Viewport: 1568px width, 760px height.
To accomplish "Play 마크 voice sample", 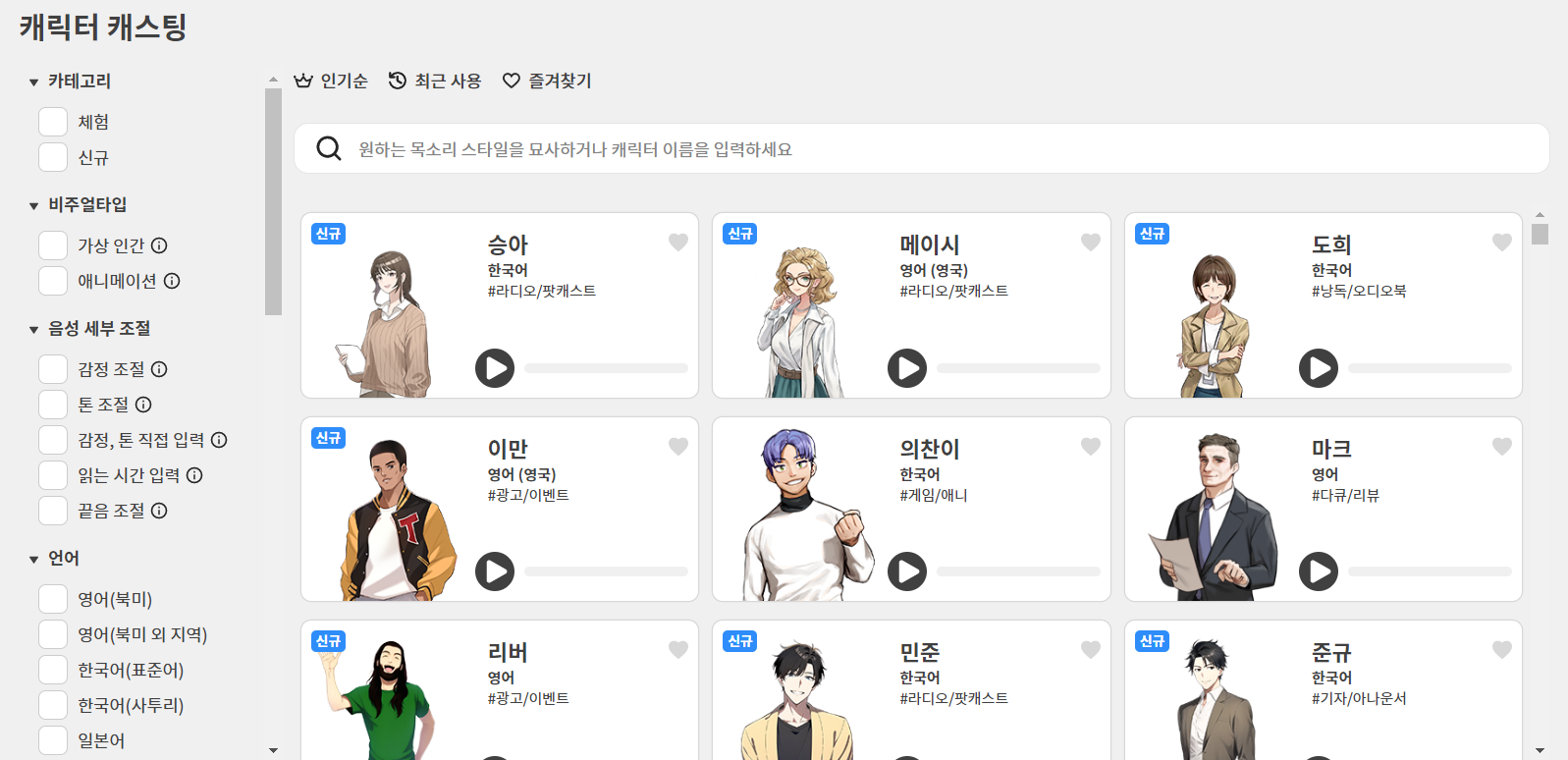I will [x=1319, y=571].
